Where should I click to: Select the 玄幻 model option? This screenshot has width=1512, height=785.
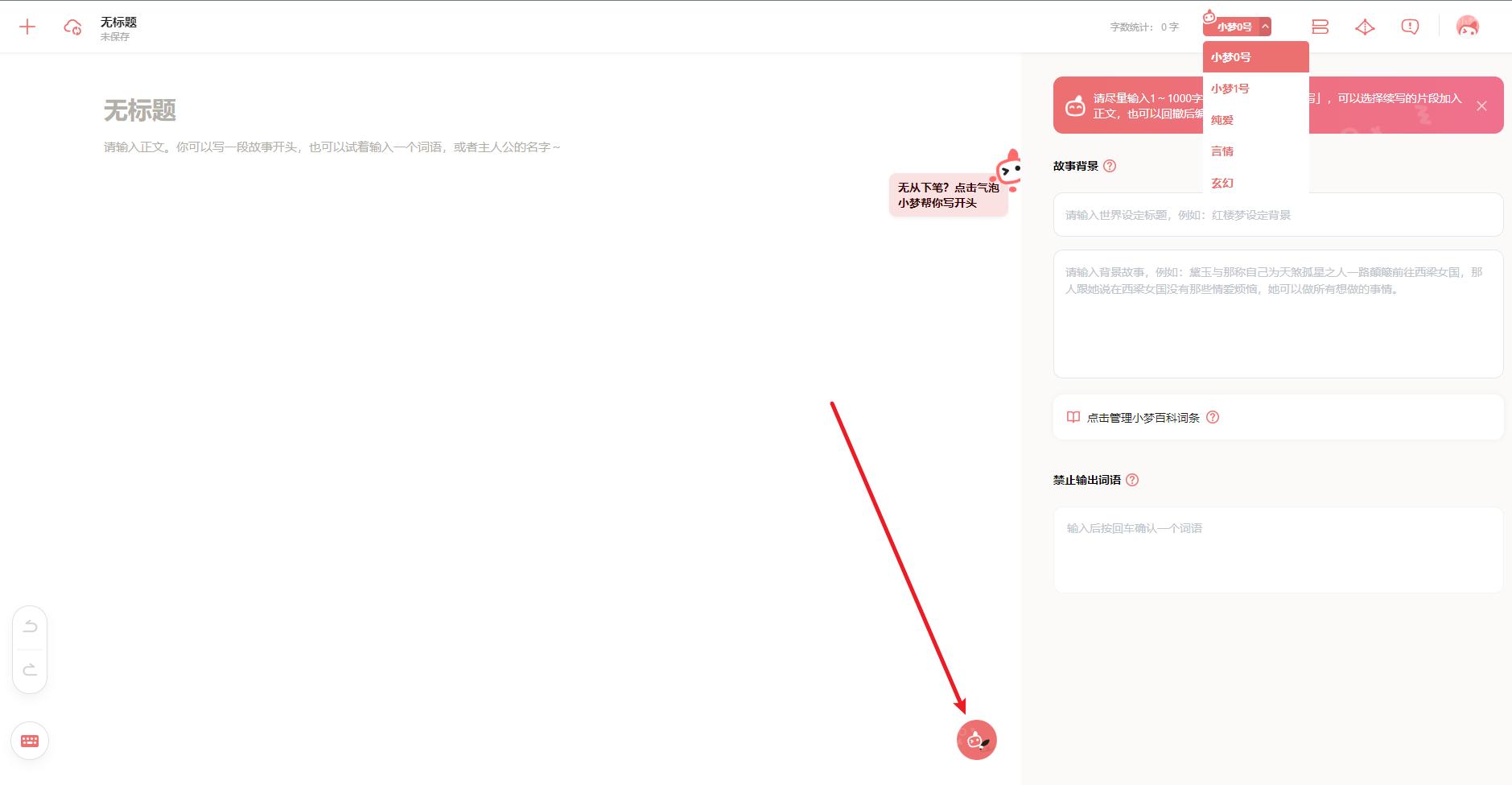[1224, 183]
